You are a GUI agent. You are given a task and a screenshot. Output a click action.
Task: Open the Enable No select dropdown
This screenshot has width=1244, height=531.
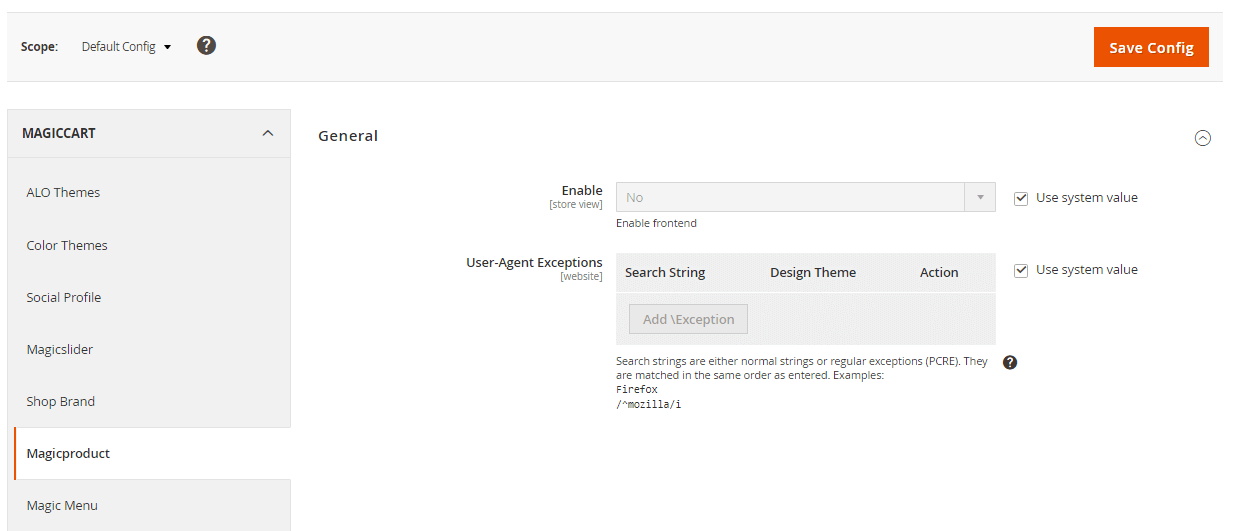click(805, 197)
